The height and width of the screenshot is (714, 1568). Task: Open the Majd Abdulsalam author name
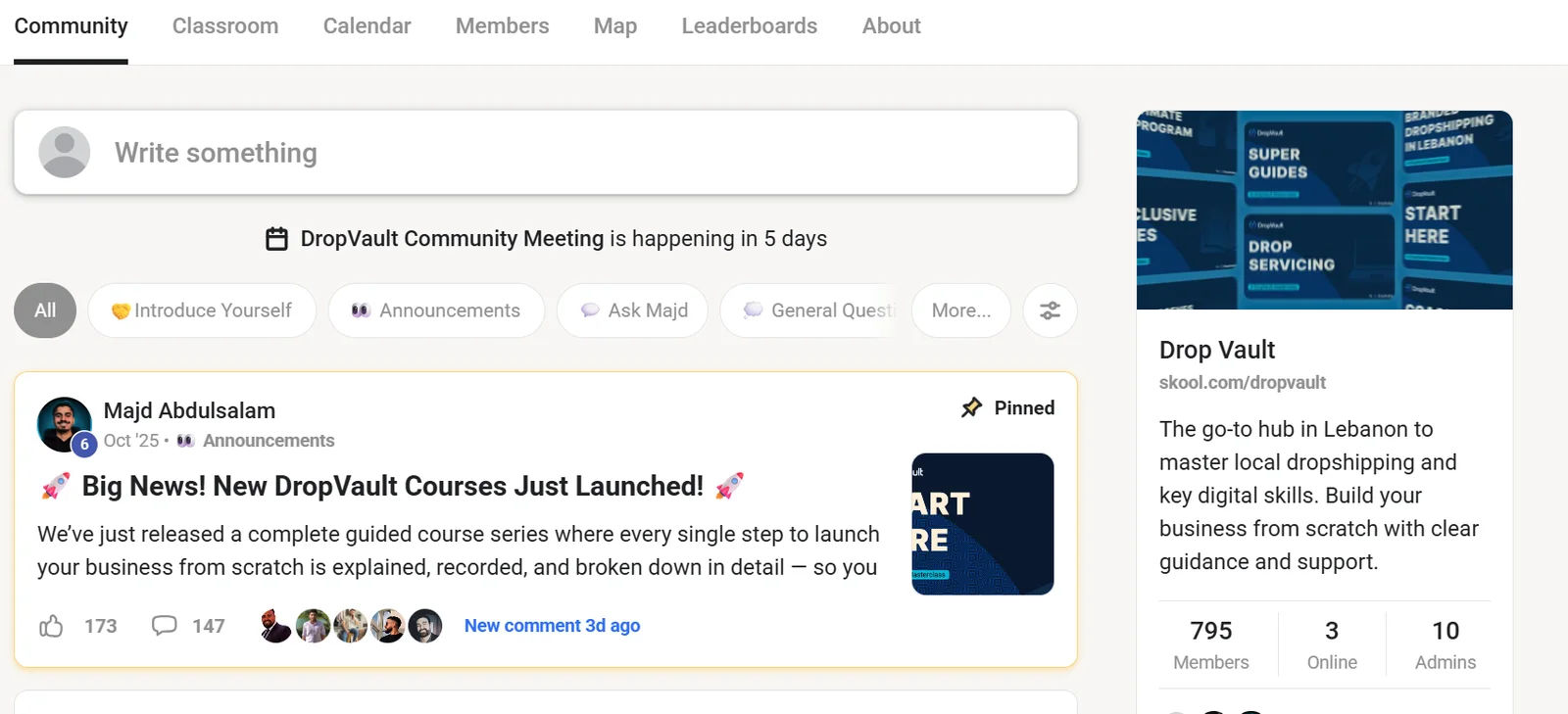click(190, 410)
